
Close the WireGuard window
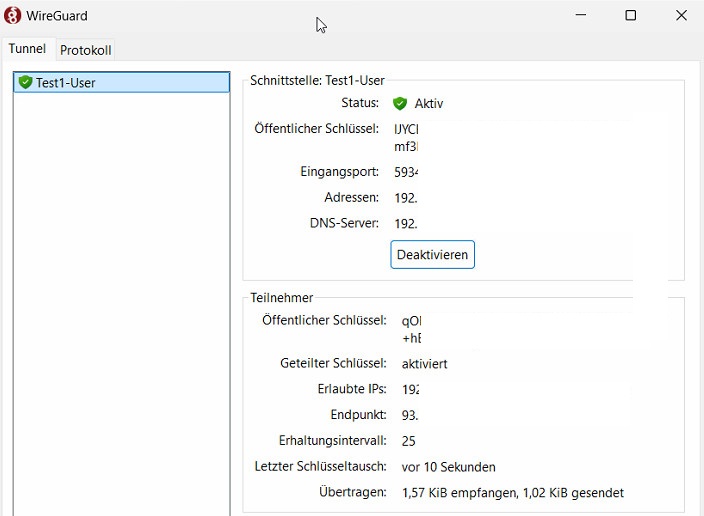[x=680, y=15]
